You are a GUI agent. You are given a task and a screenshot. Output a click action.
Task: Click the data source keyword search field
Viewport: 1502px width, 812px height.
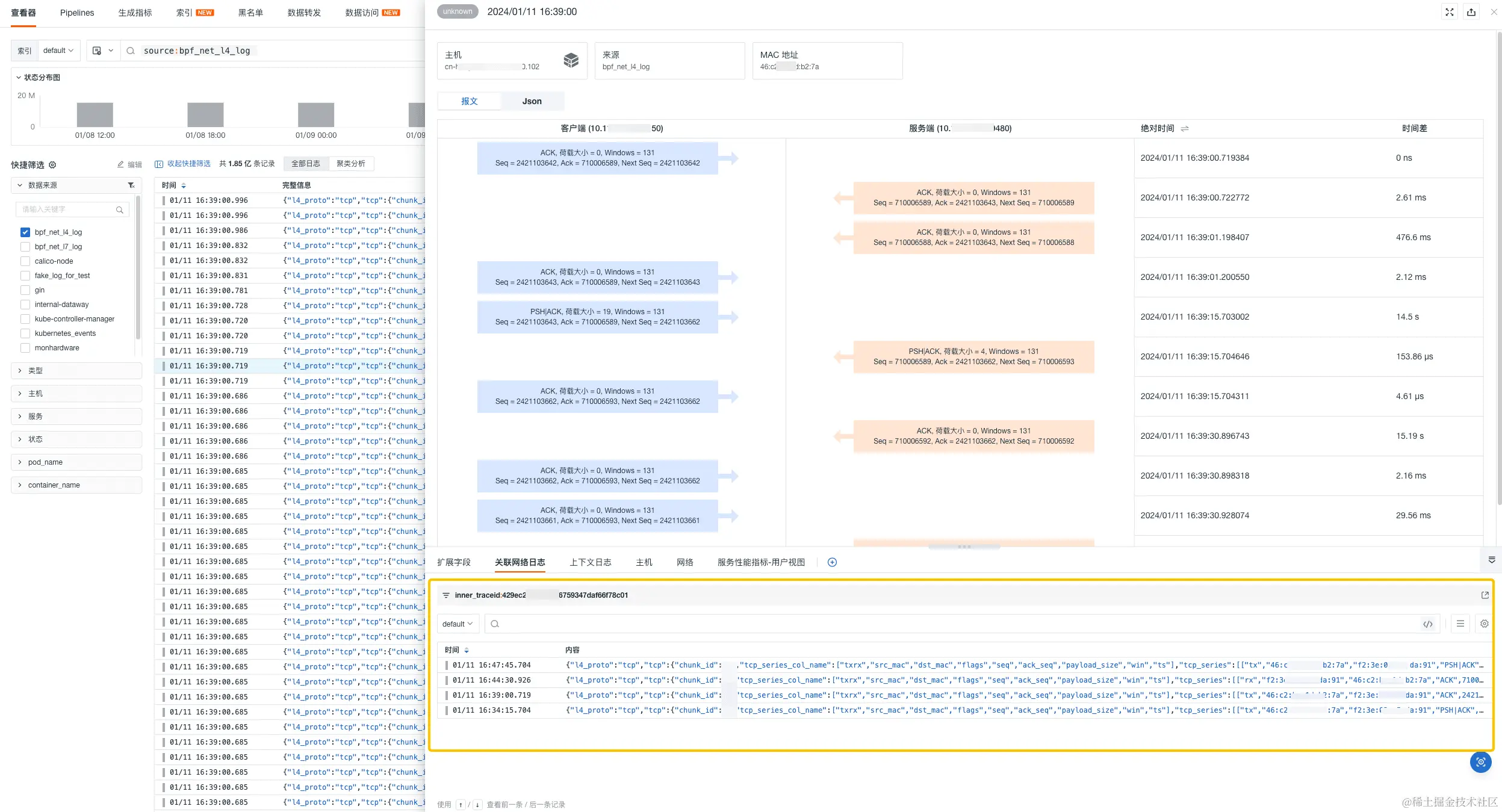67,209
